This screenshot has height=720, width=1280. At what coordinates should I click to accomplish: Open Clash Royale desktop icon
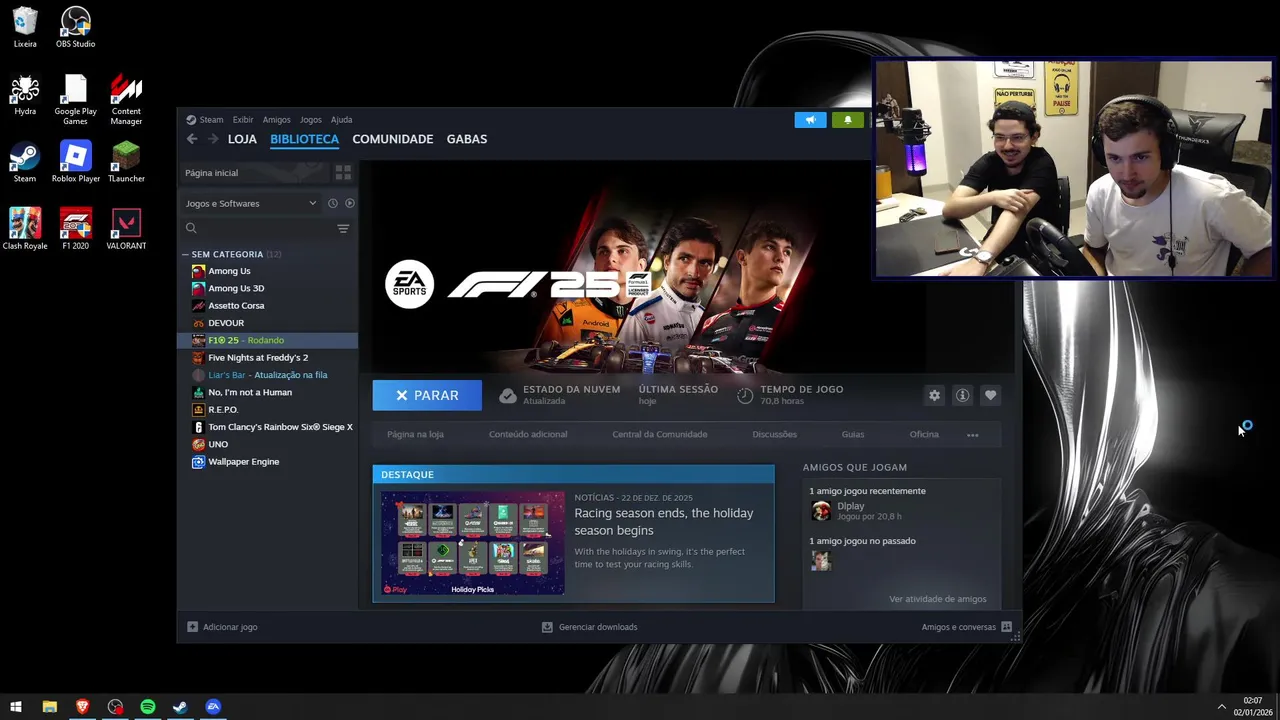click(x=25, y=229)
